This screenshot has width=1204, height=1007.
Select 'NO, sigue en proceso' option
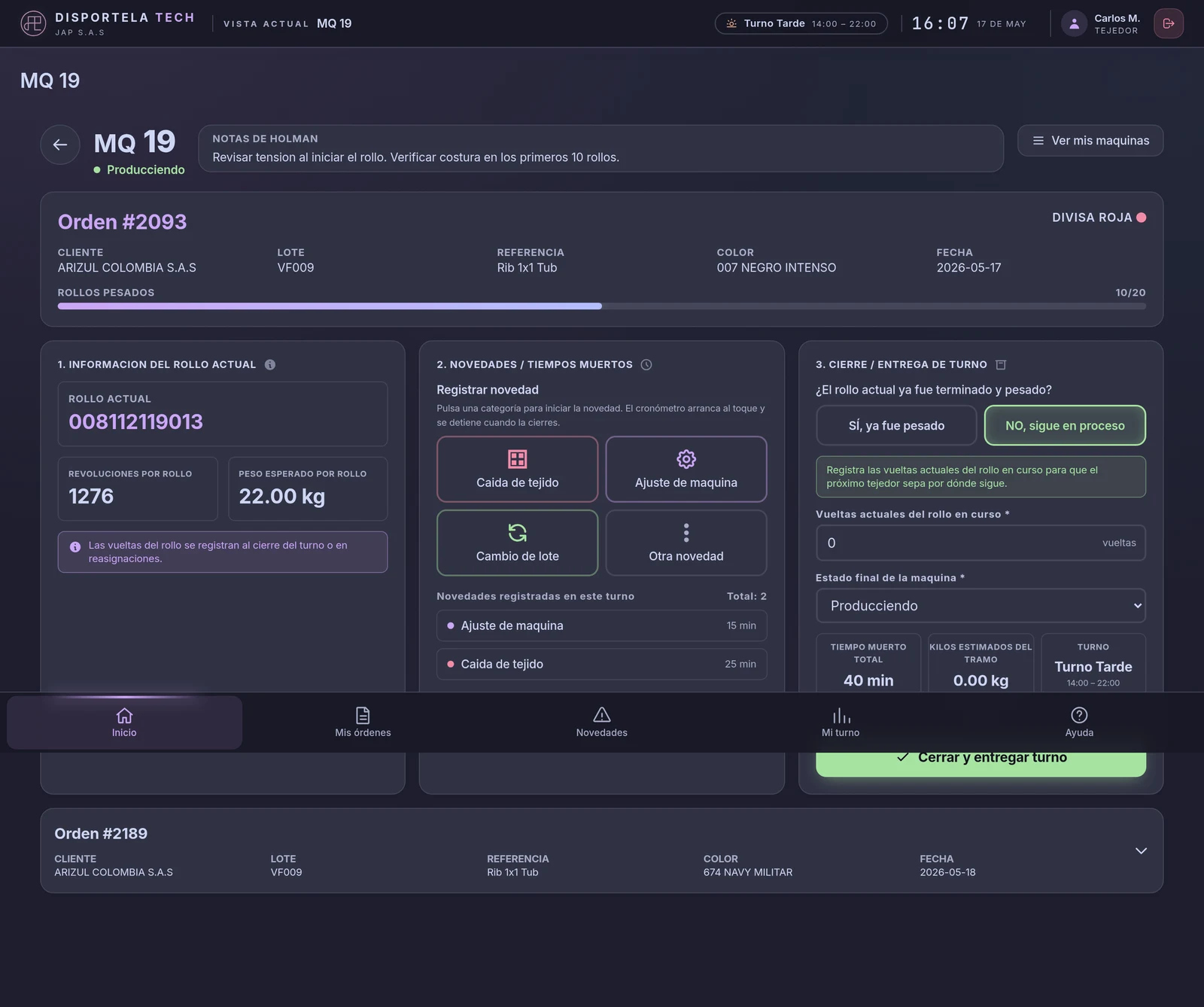[x=1065, y=425]
